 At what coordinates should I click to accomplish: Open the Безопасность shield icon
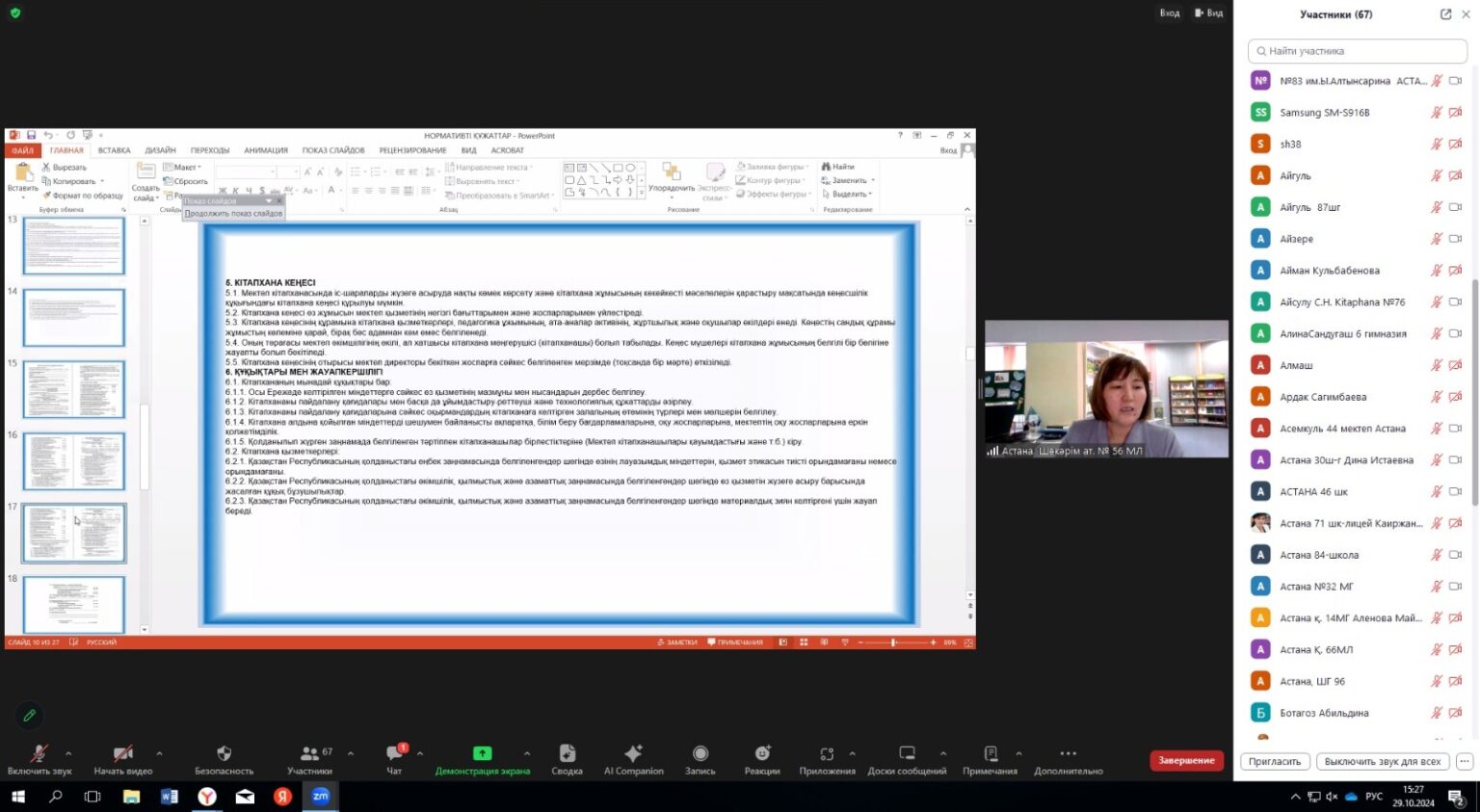coord(224,754)
